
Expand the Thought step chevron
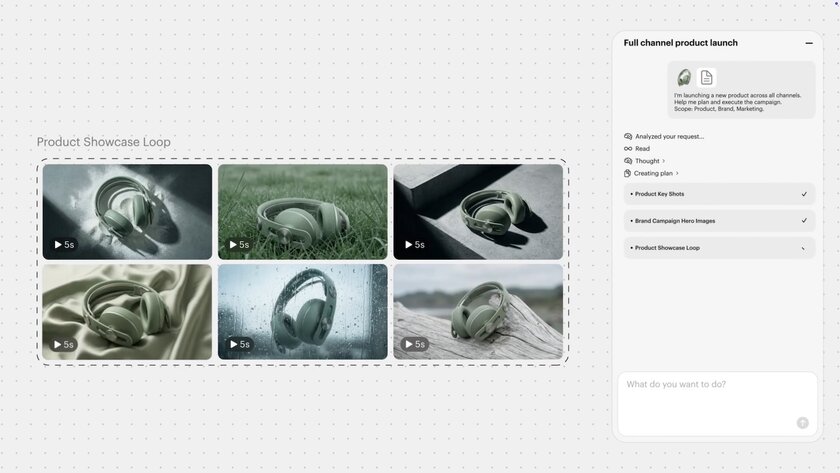pyautogui.click(x=664, y=161)
